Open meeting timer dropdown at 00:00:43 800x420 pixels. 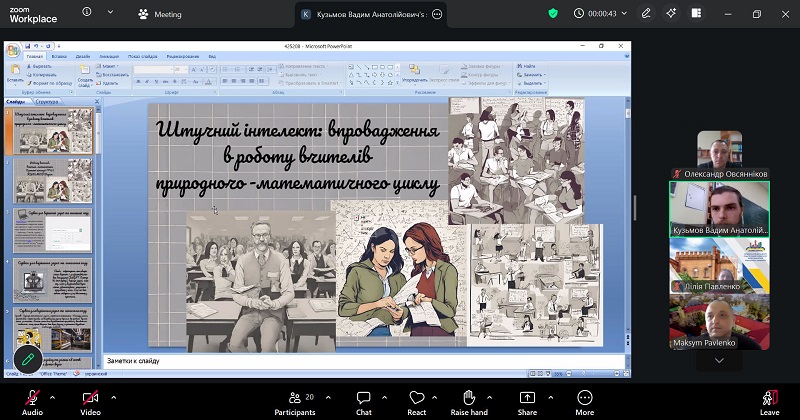click(624, 14)
